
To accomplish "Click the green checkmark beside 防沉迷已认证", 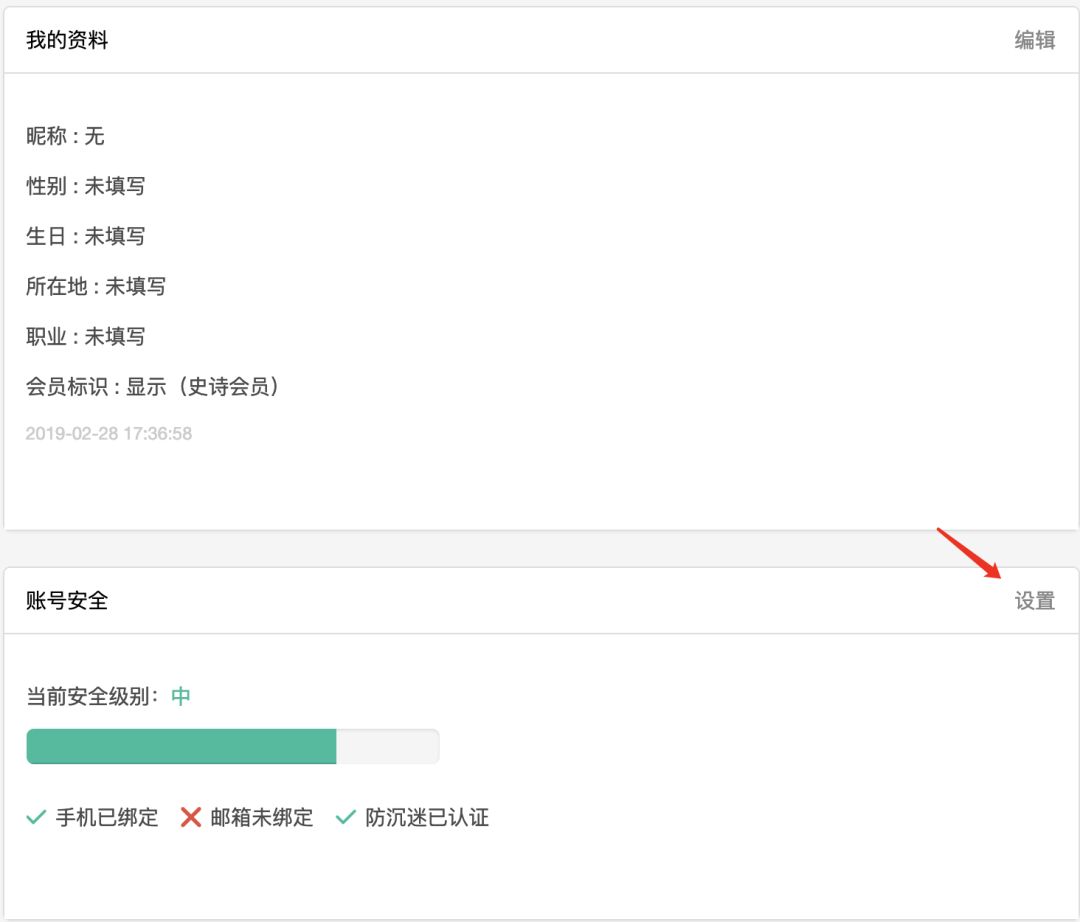I will 346,818.
